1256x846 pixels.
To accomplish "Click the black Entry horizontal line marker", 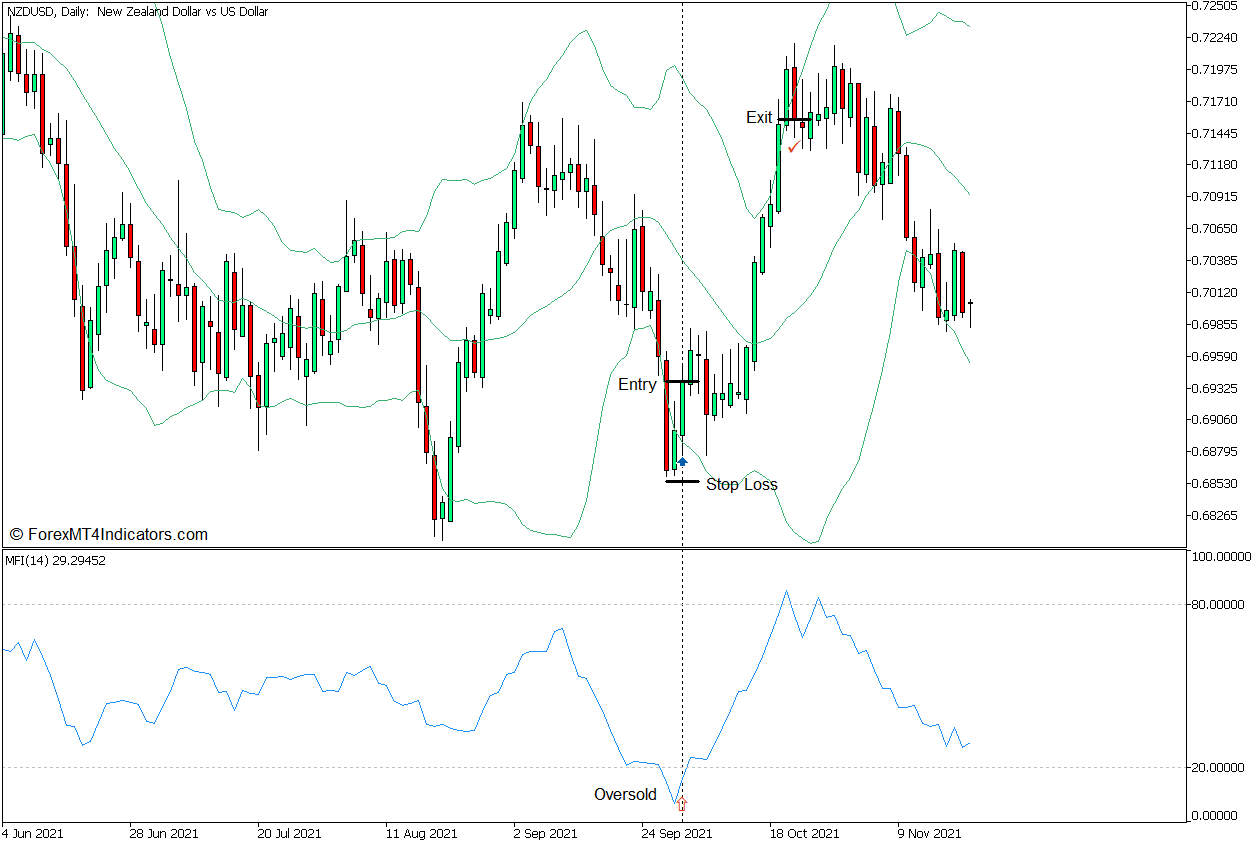I will (x=682, y=382).
